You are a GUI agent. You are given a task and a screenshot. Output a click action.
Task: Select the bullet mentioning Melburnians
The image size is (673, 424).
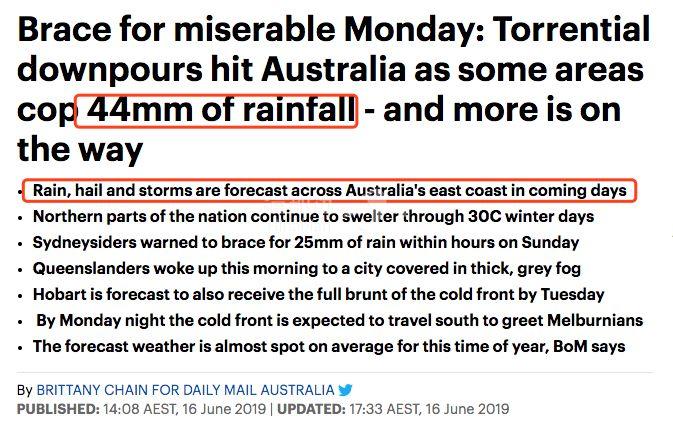pos(338,321)
